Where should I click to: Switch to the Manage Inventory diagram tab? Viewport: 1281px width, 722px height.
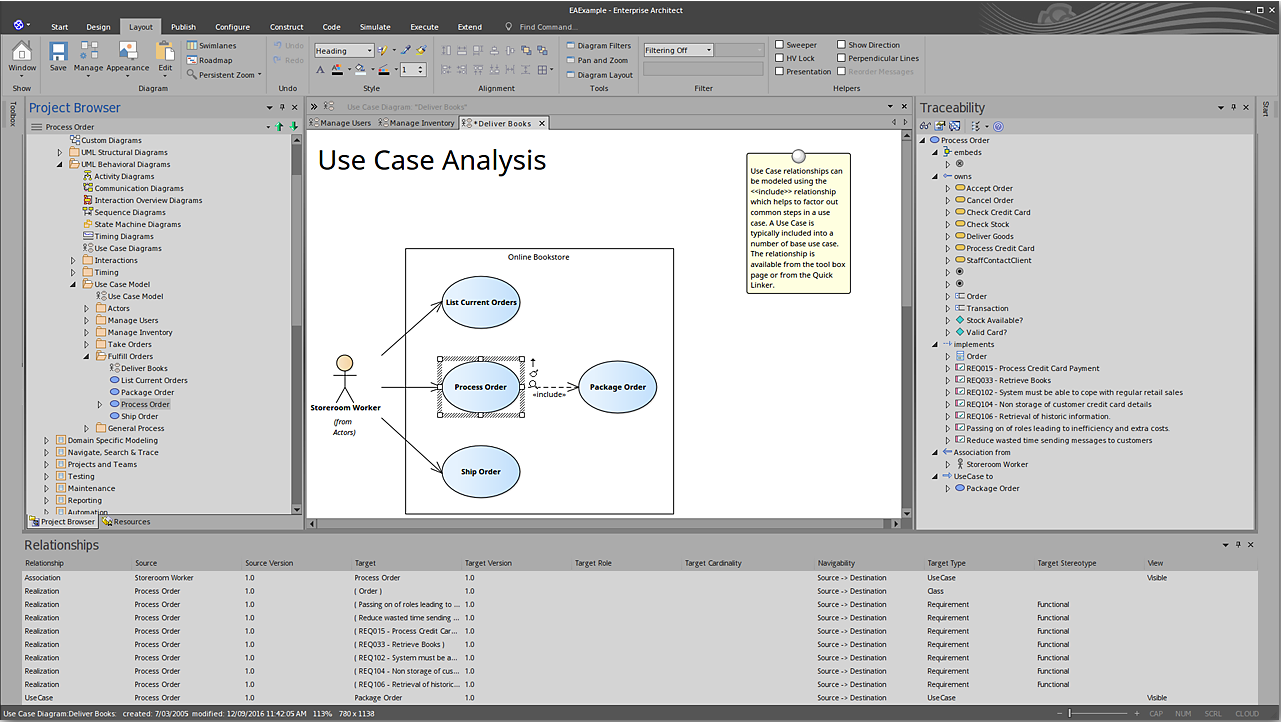point(416,123)
